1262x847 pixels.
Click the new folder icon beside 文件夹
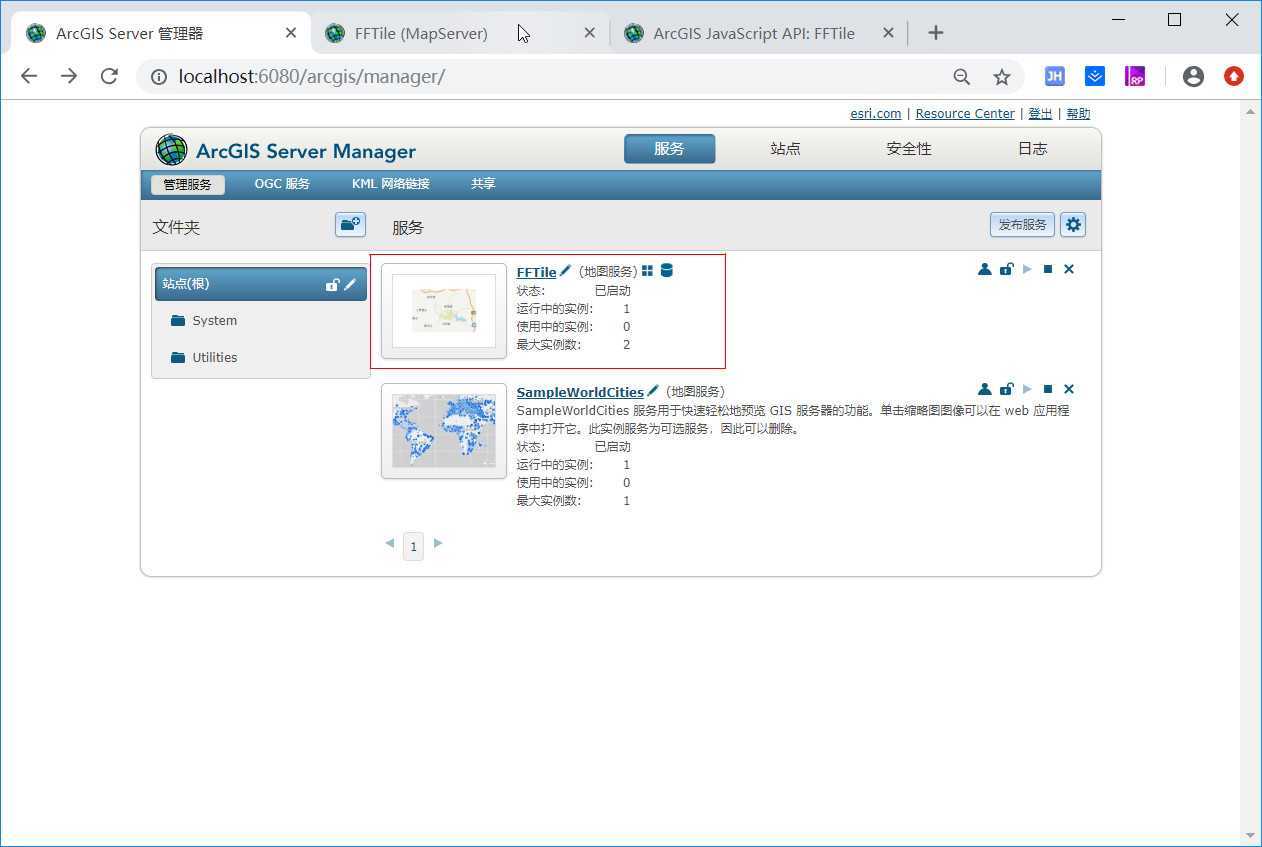coord(350,225)
